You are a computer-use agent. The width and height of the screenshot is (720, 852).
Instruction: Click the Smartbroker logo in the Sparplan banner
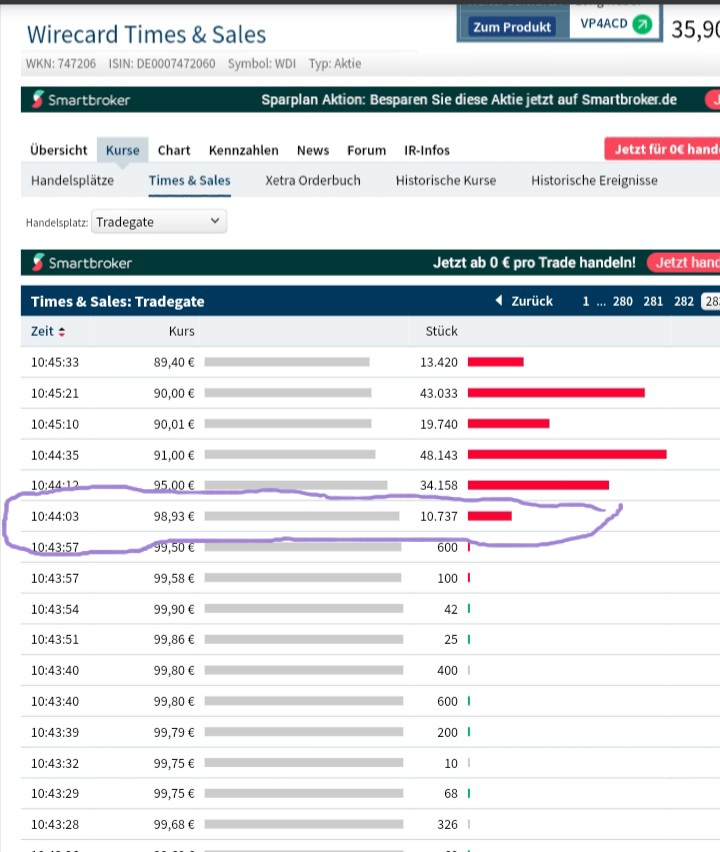82,100
